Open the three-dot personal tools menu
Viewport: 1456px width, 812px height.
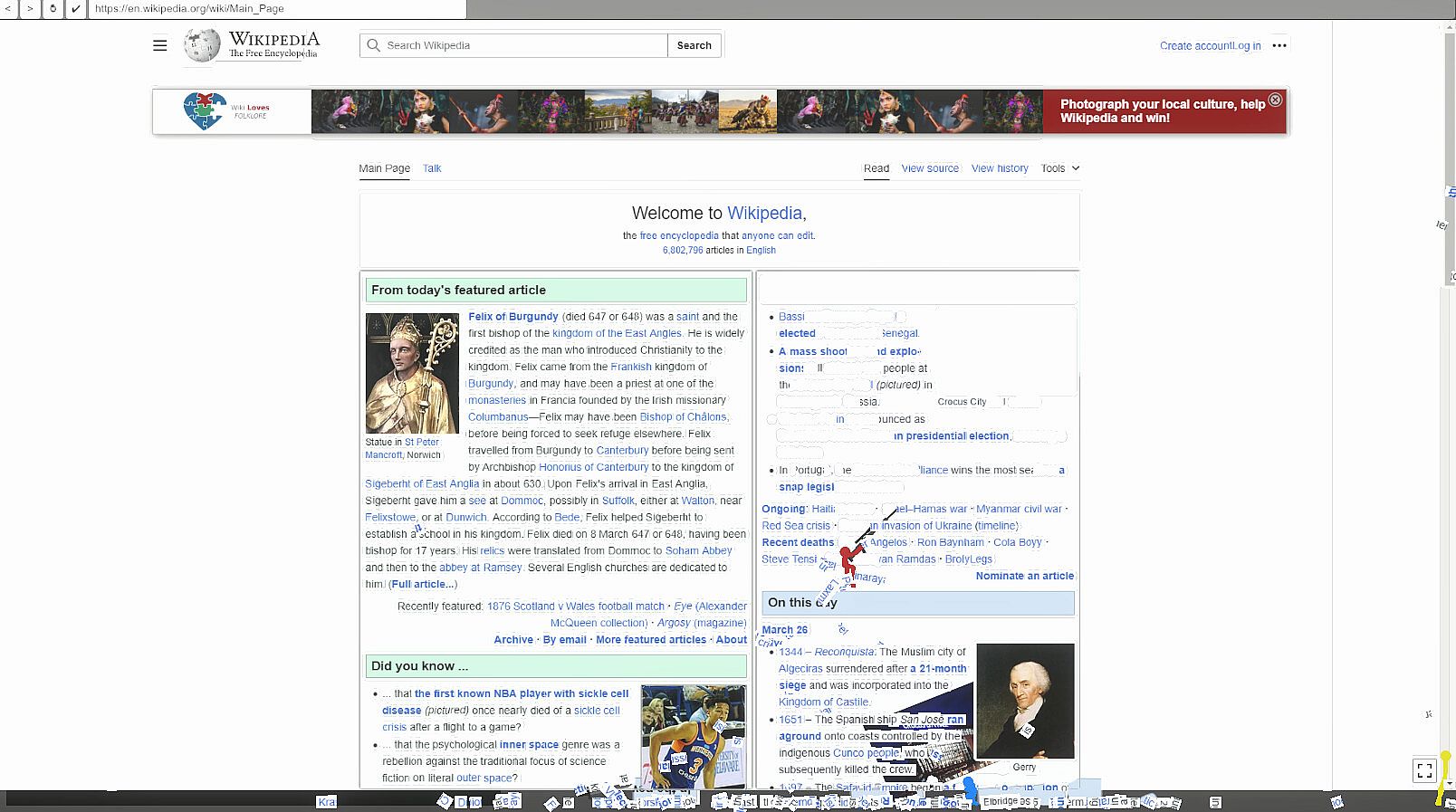tap(1279, 45)
